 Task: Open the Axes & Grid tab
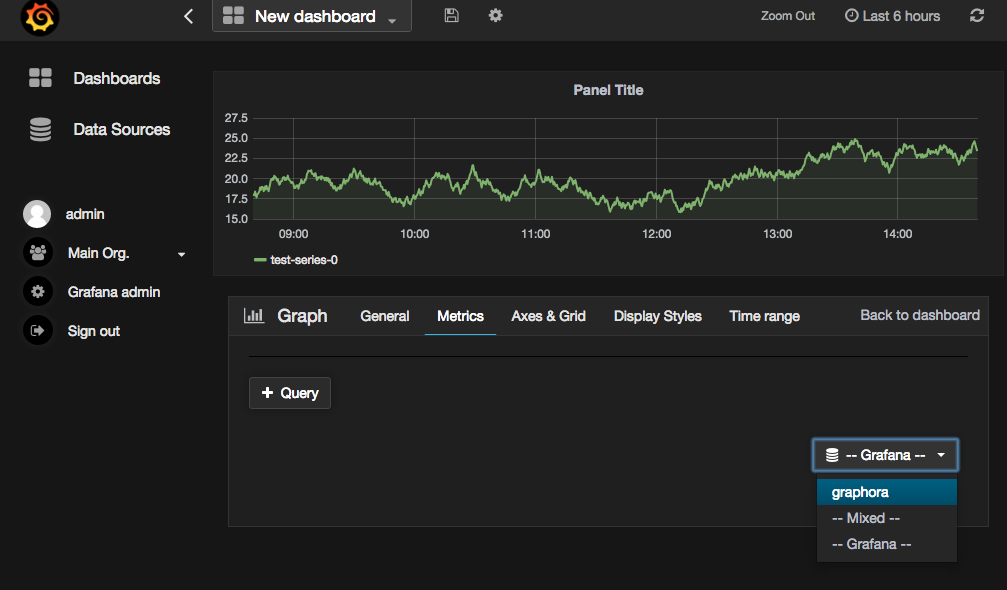pos(548,316)
